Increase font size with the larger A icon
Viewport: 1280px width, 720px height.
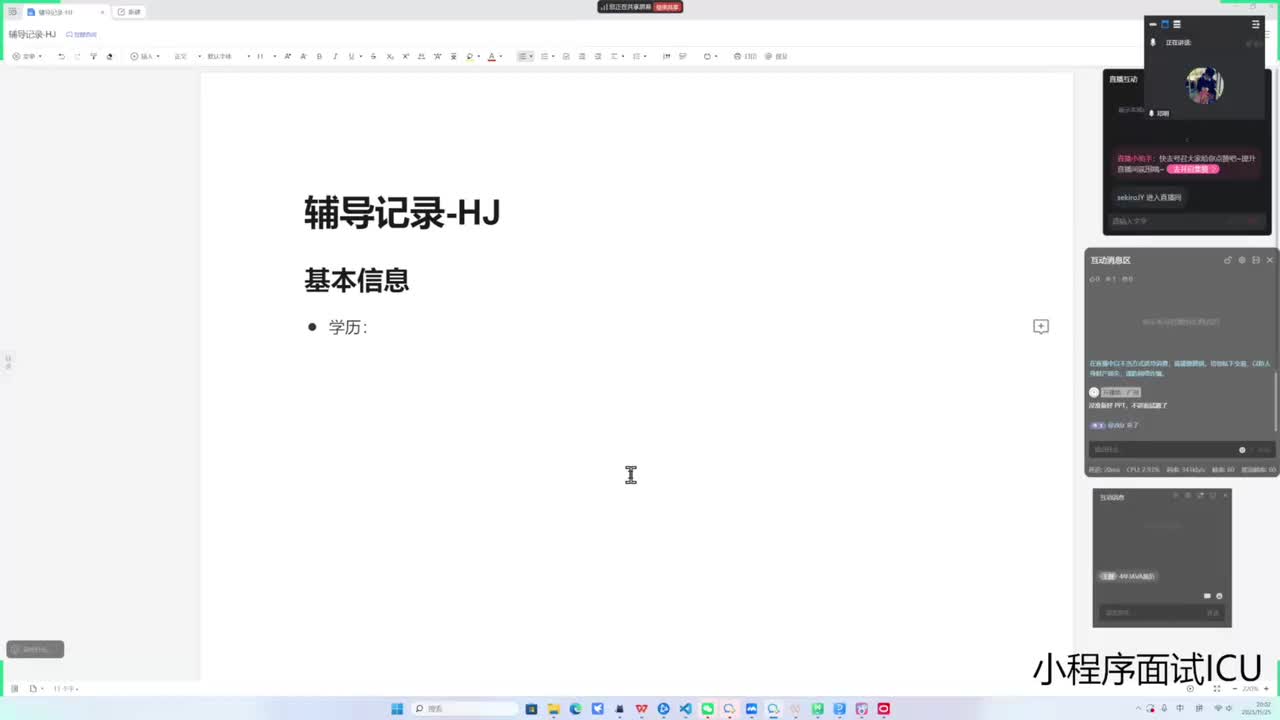click(288, 56)
